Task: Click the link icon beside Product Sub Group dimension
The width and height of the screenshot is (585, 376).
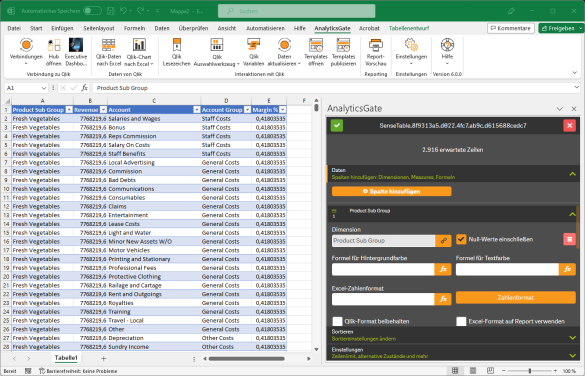Action: tap(443, 241)
